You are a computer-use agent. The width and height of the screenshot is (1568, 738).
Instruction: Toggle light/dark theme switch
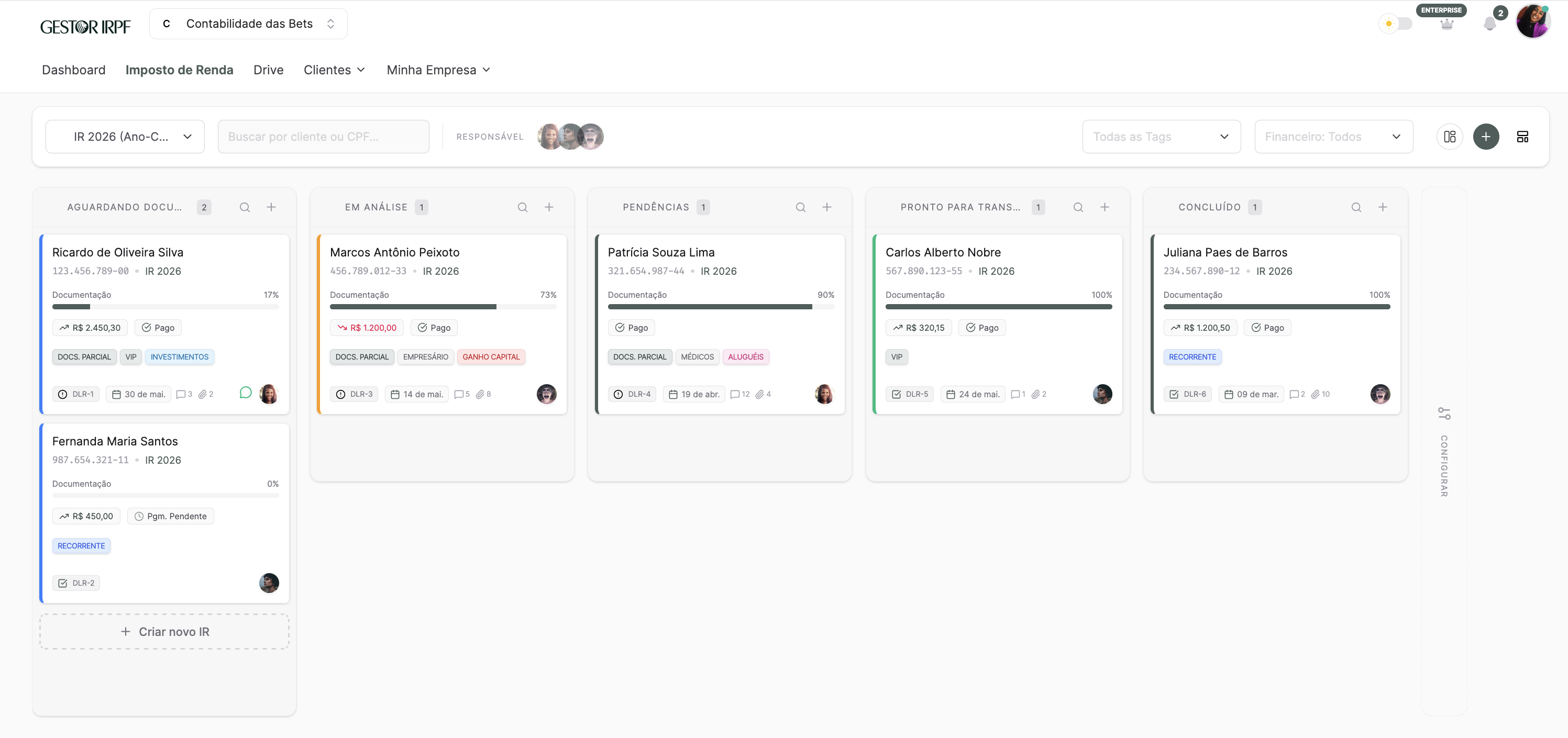pos(1396,24)
